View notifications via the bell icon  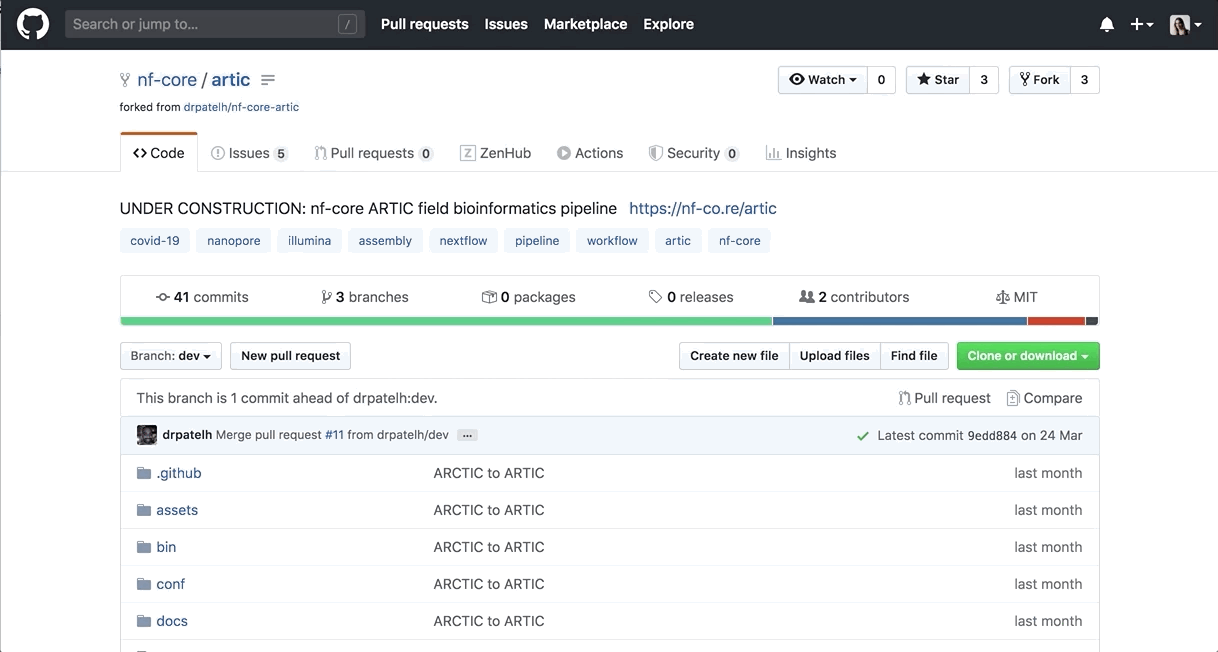point(1107,25)
